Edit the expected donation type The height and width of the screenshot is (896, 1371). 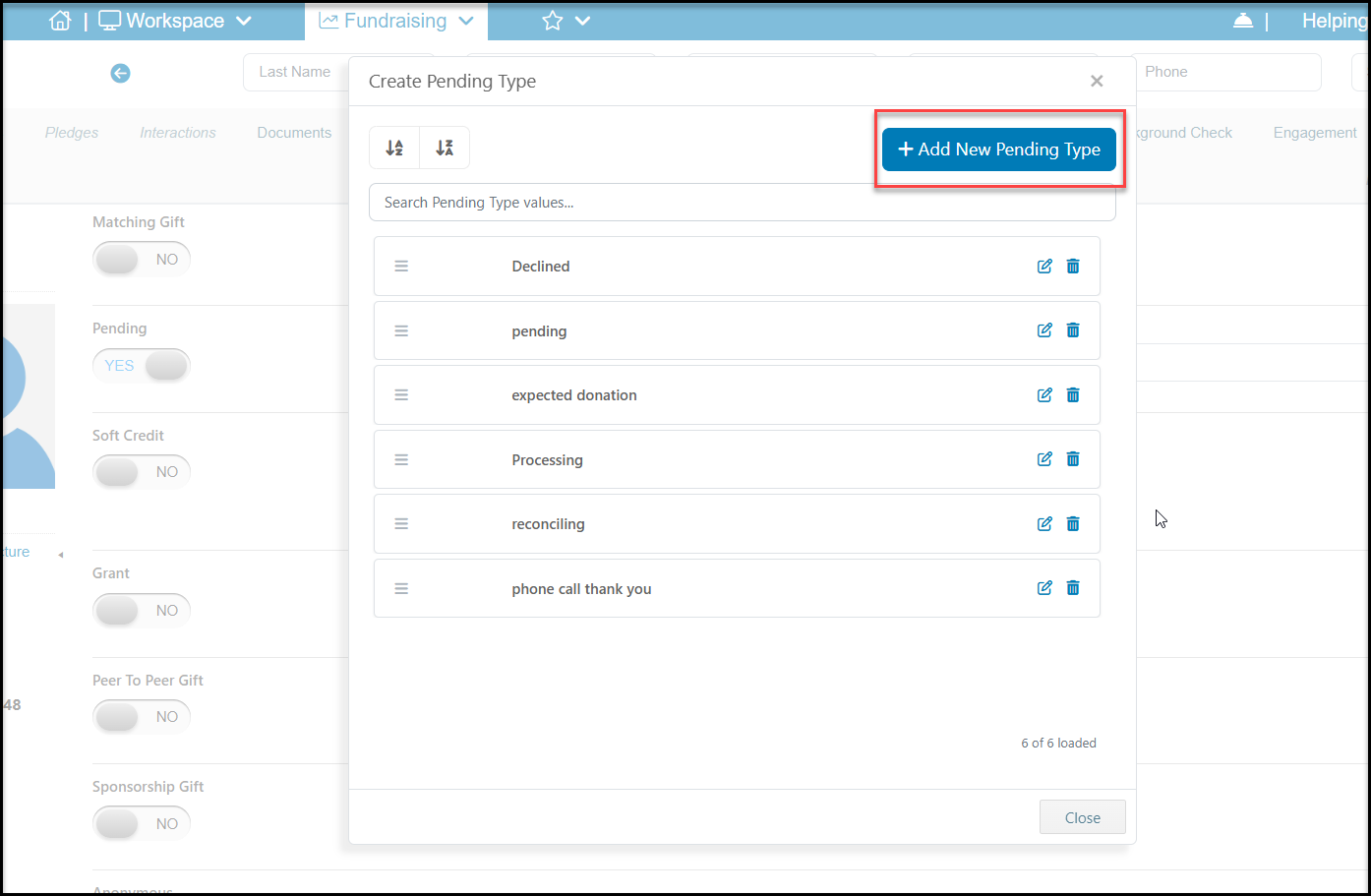point(1044,395)
